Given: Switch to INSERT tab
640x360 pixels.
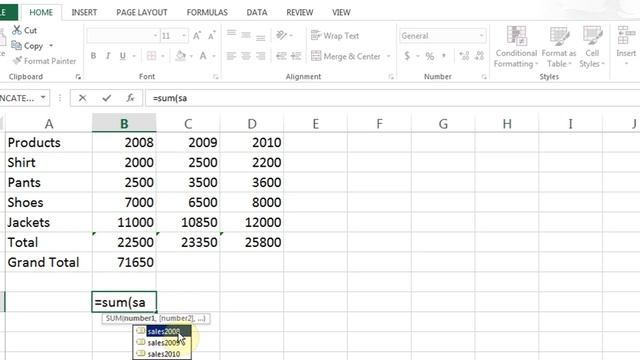Looking at the screenshot, I should click(x=84, y=12).
